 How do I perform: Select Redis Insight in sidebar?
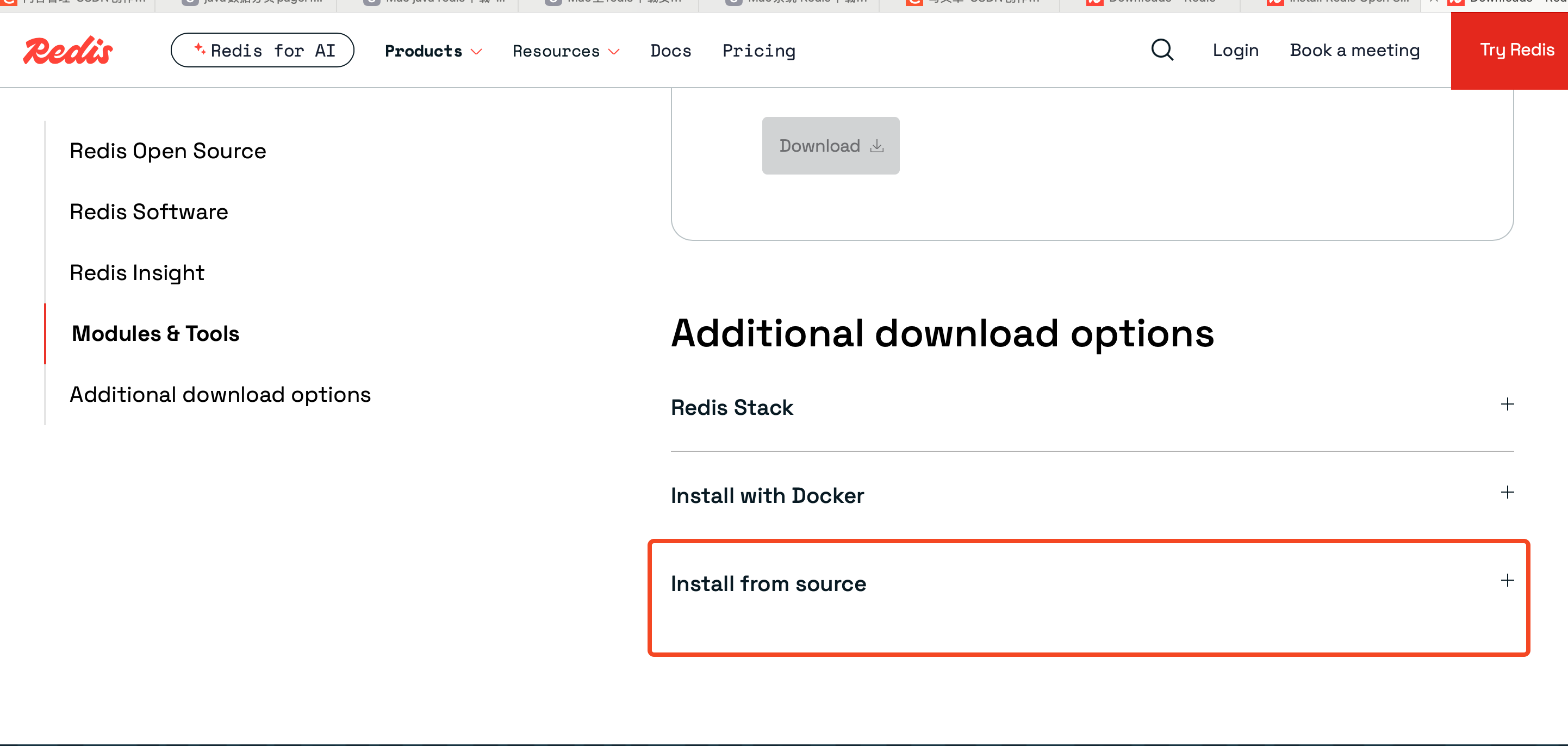click(x=137, y=273)
